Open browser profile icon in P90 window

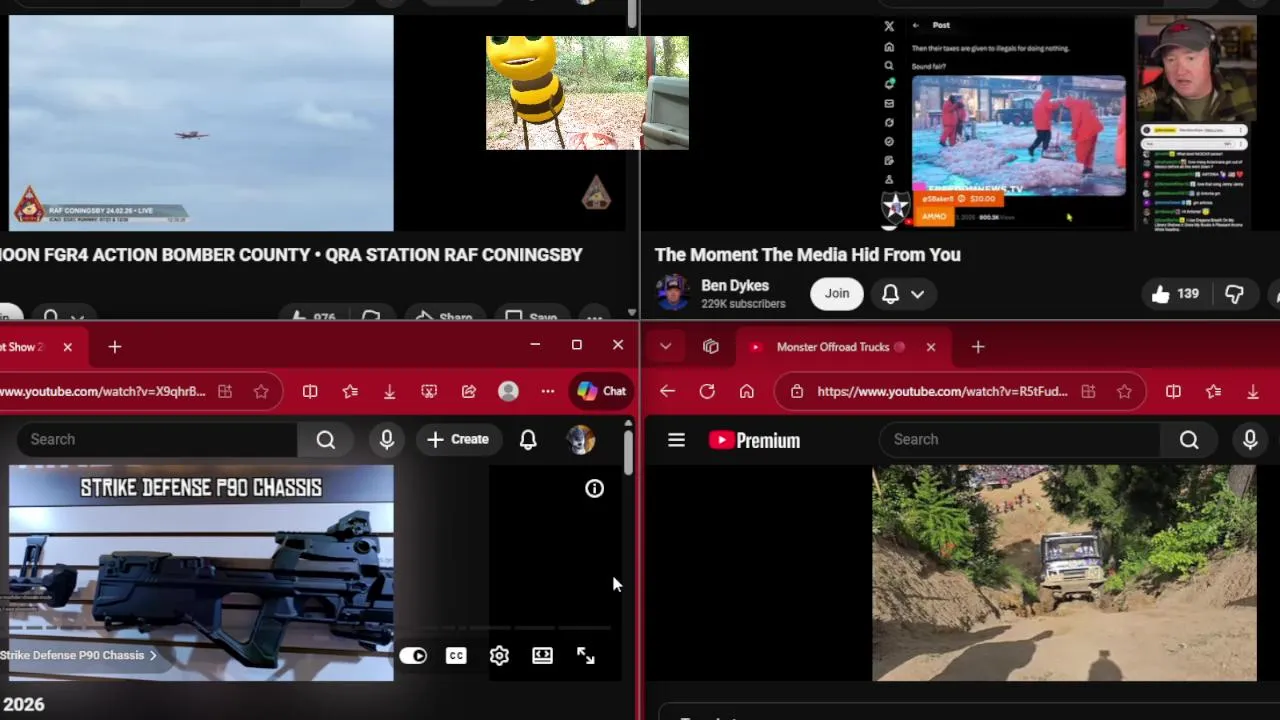[x=508, y=391]
